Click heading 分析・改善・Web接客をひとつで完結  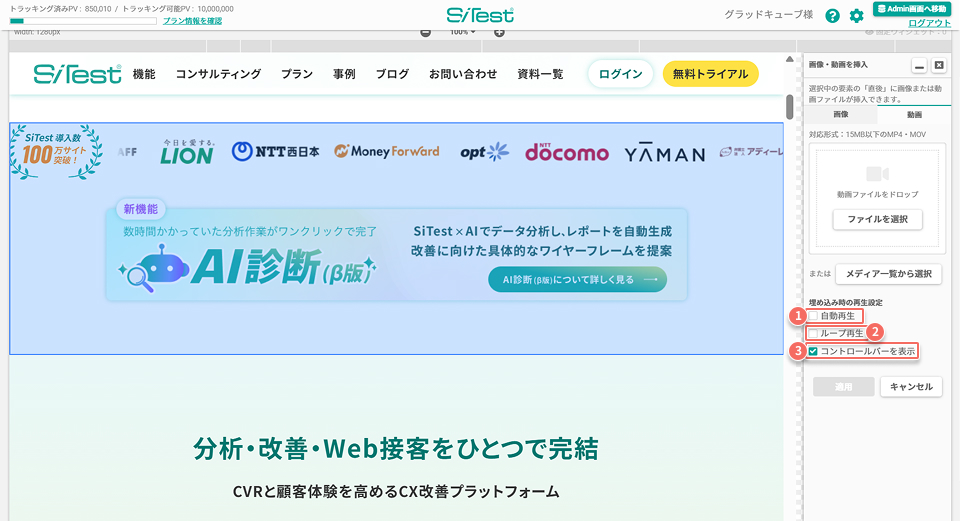tap(396, 449)
